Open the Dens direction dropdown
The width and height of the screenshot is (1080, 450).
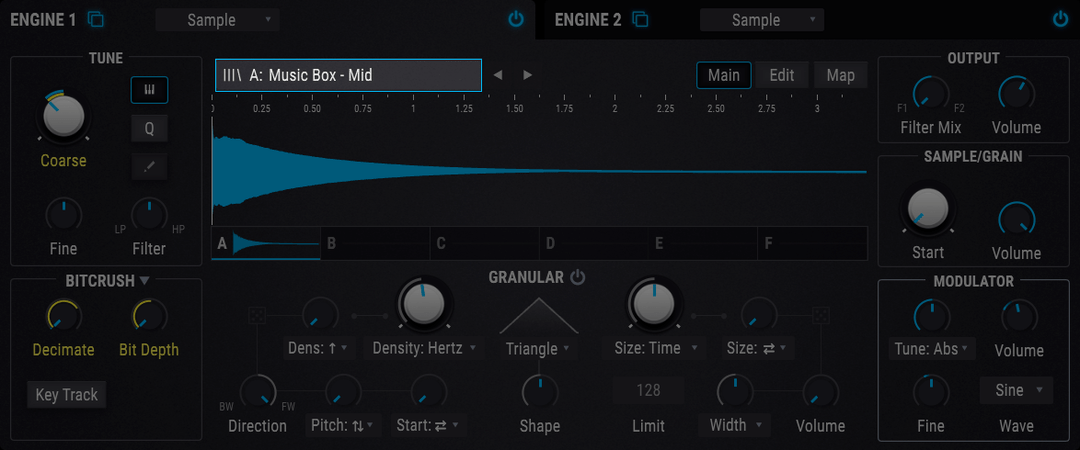(320, 348)
